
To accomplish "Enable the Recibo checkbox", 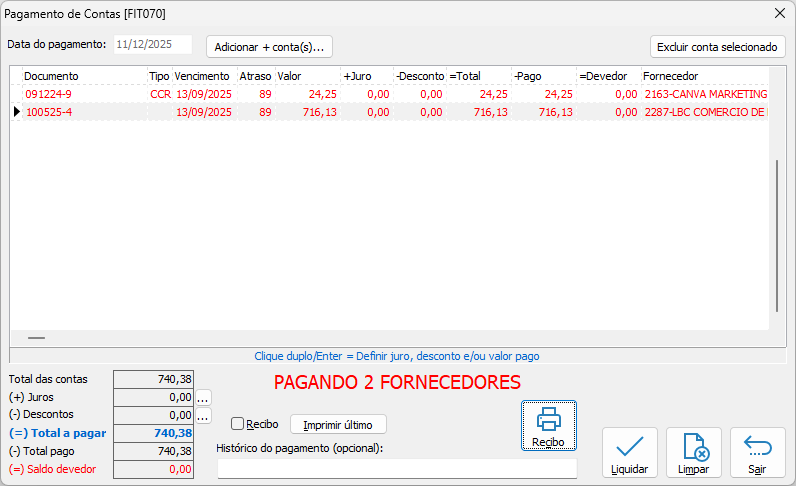I will 238,424.
